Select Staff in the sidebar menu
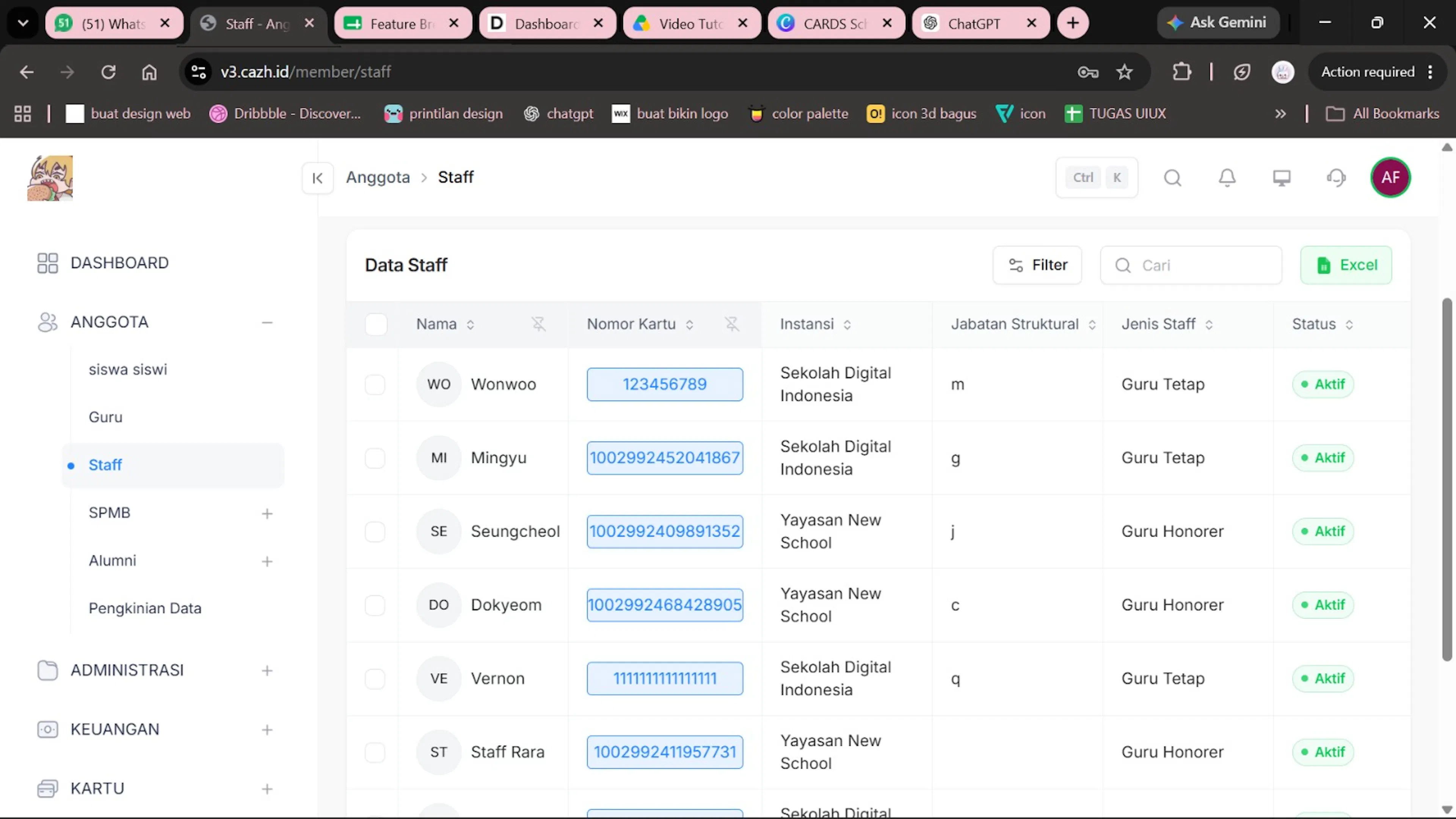 (173, 465)
